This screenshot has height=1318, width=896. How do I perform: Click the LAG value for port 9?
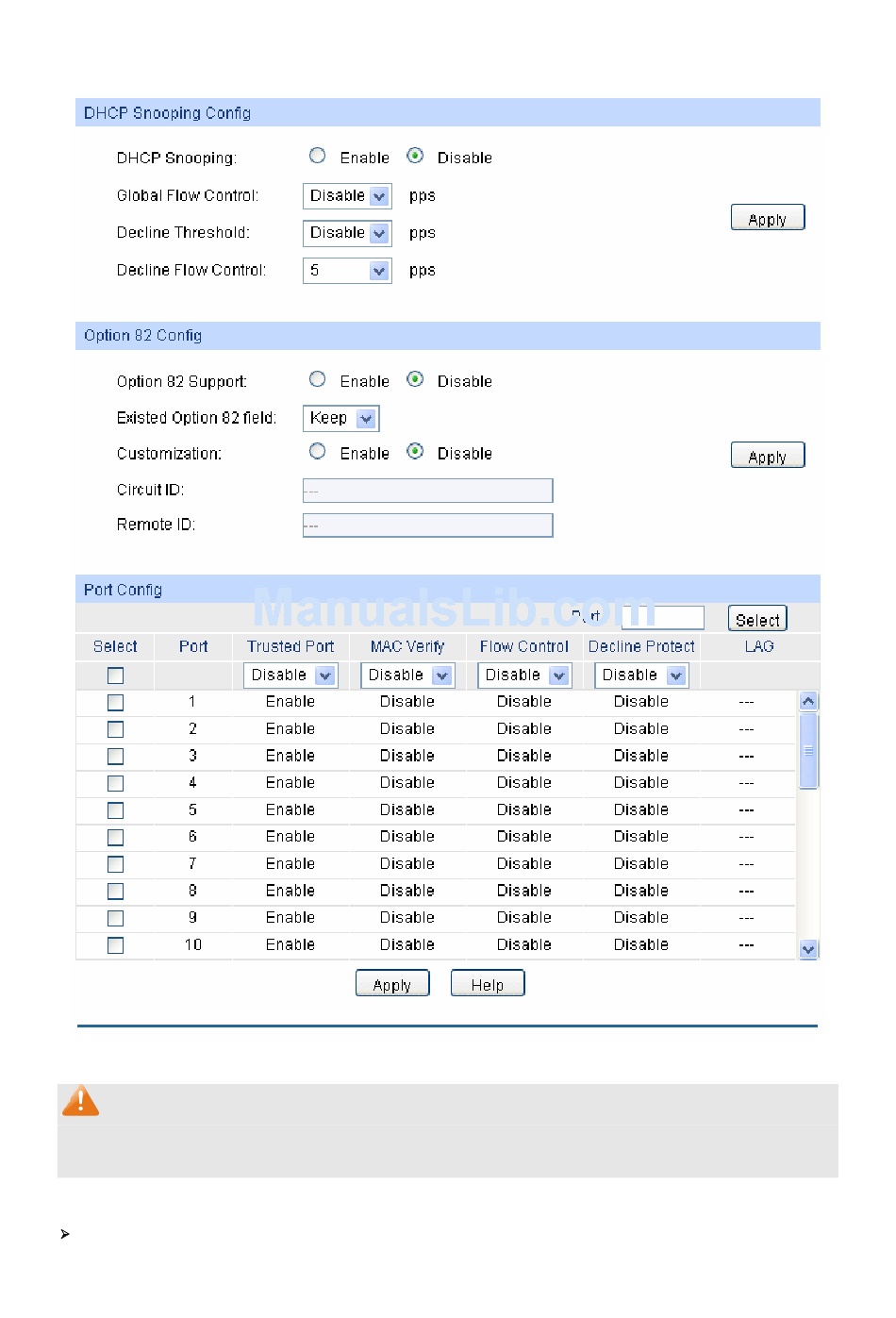click(x=747, y=918)
